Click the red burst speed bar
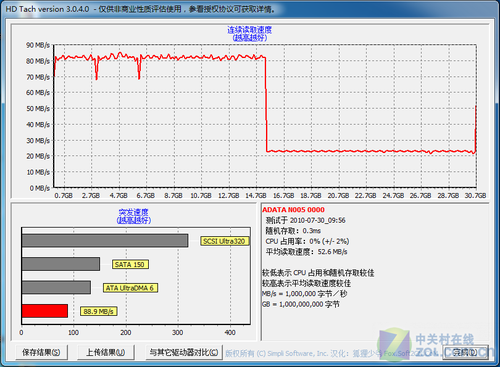 coord(45,311)
